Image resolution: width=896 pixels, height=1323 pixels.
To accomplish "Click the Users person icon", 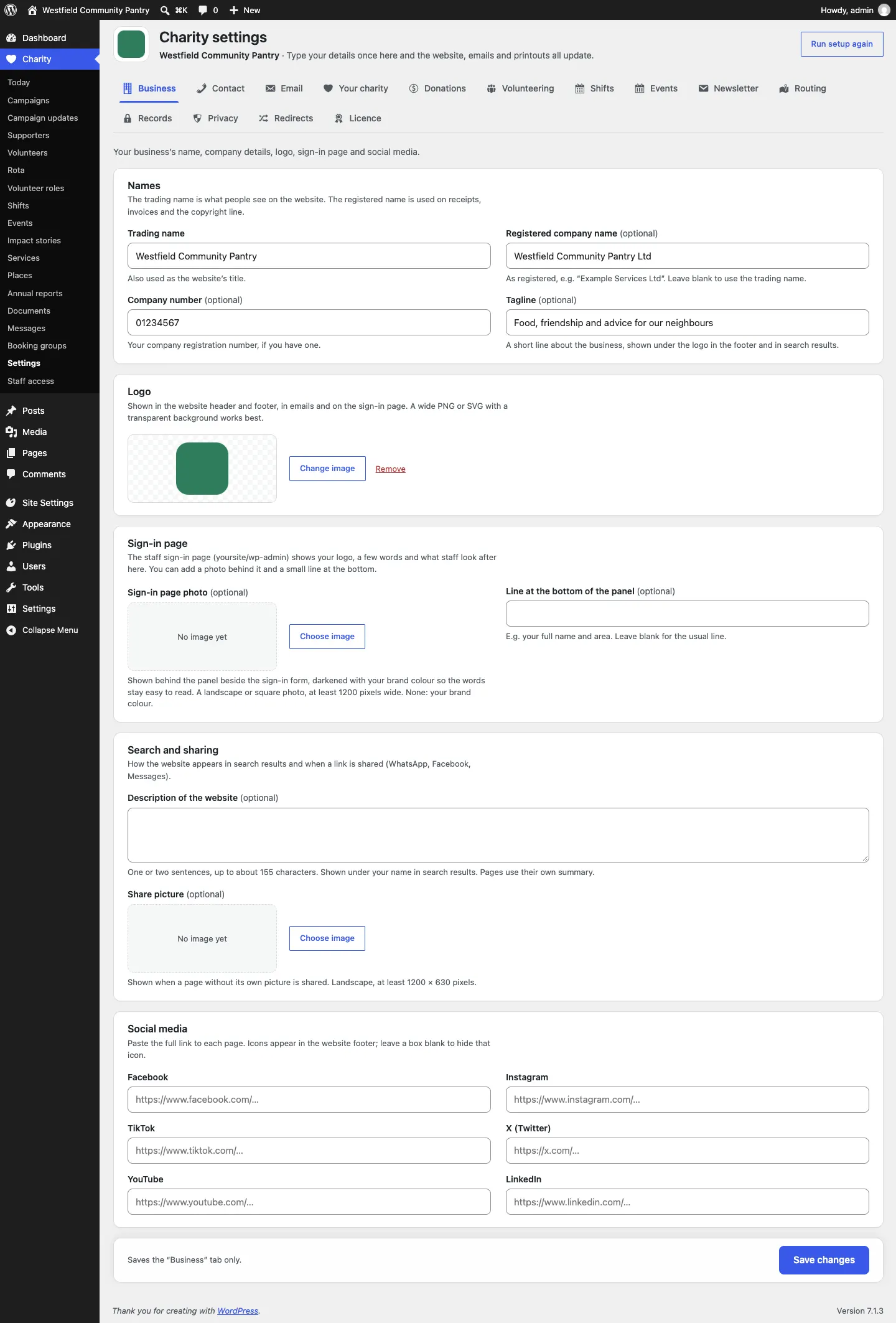I will click(11, 566).
